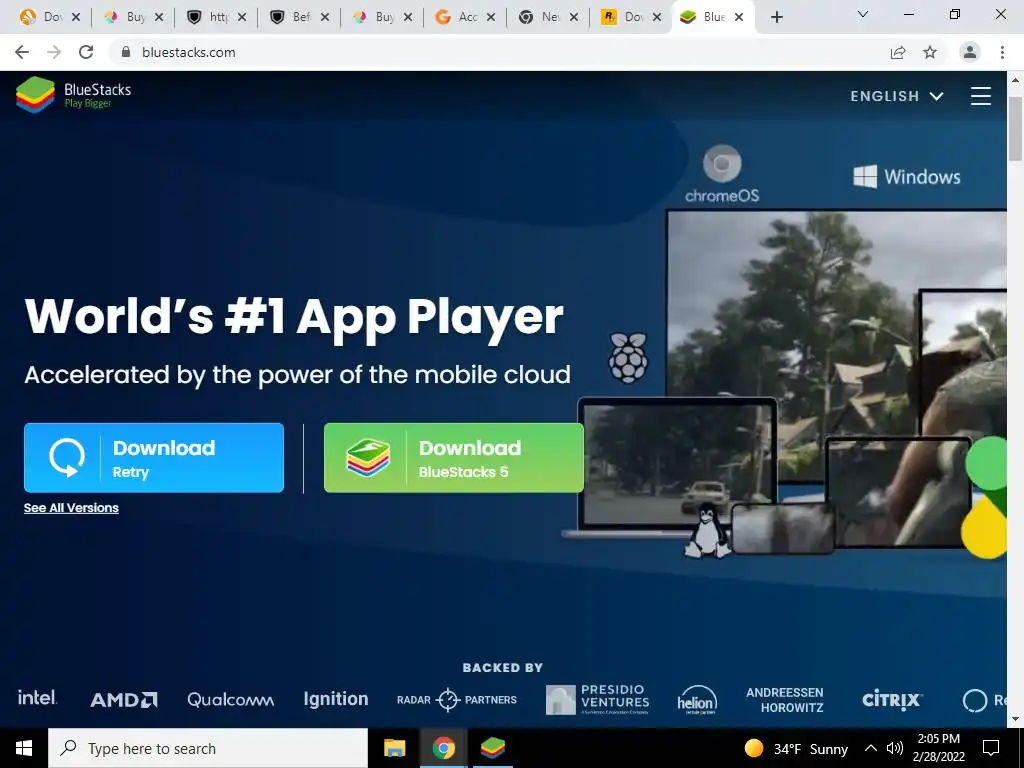Click the browser forward arrow
1024x768 pixels.
54,52
